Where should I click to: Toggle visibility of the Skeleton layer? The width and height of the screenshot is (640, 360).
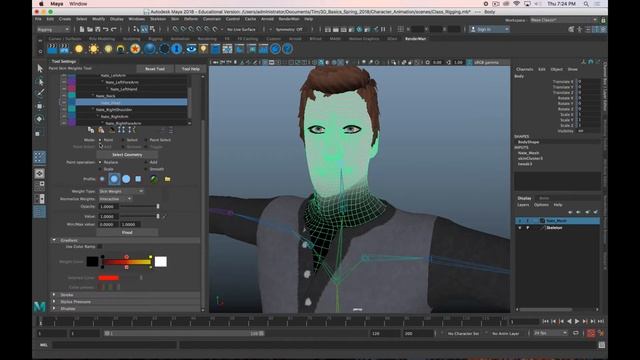pyautogui.click(x=520, y=228)
